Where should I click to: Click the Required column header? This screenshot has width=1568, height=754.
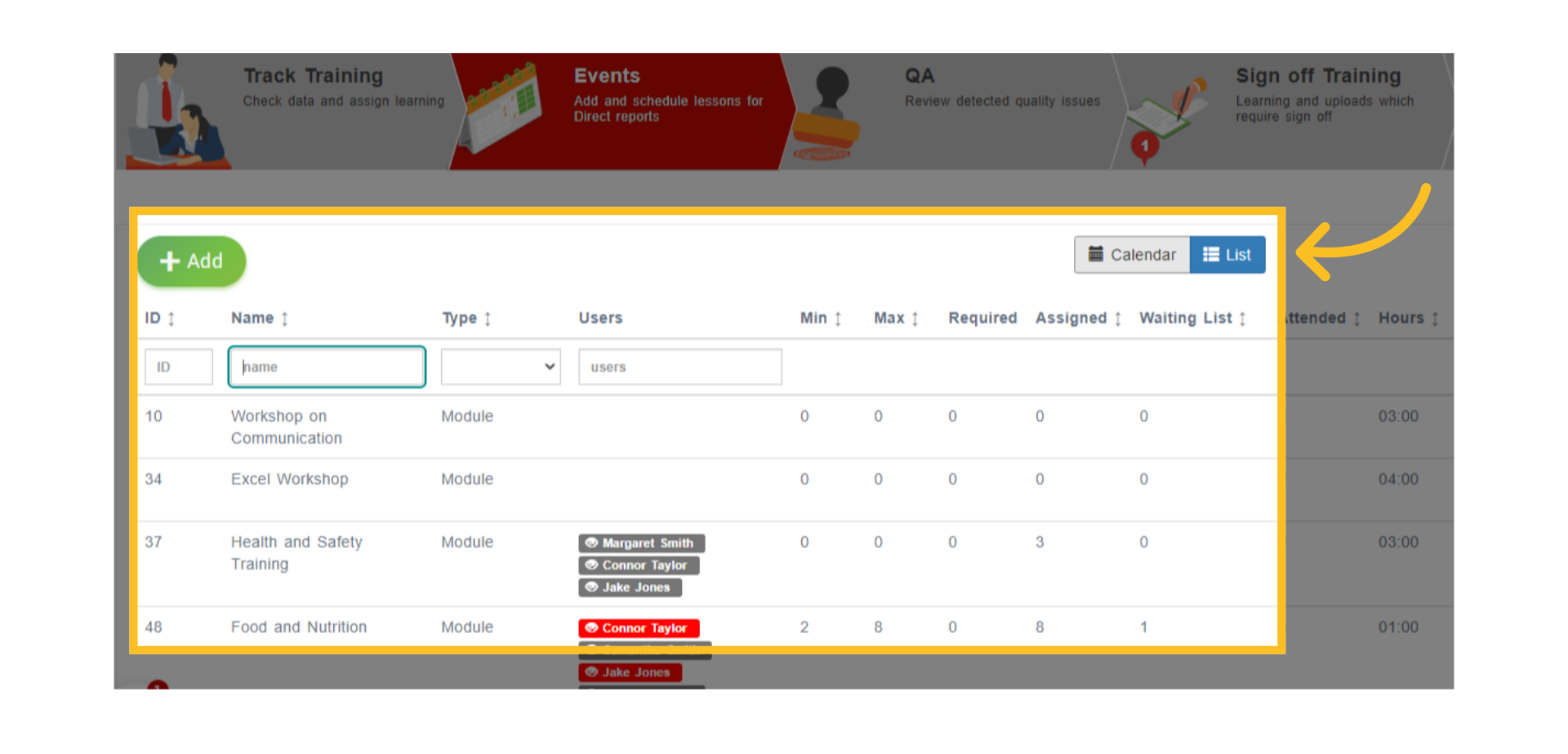pyautogui.click(x=982, y=318)
